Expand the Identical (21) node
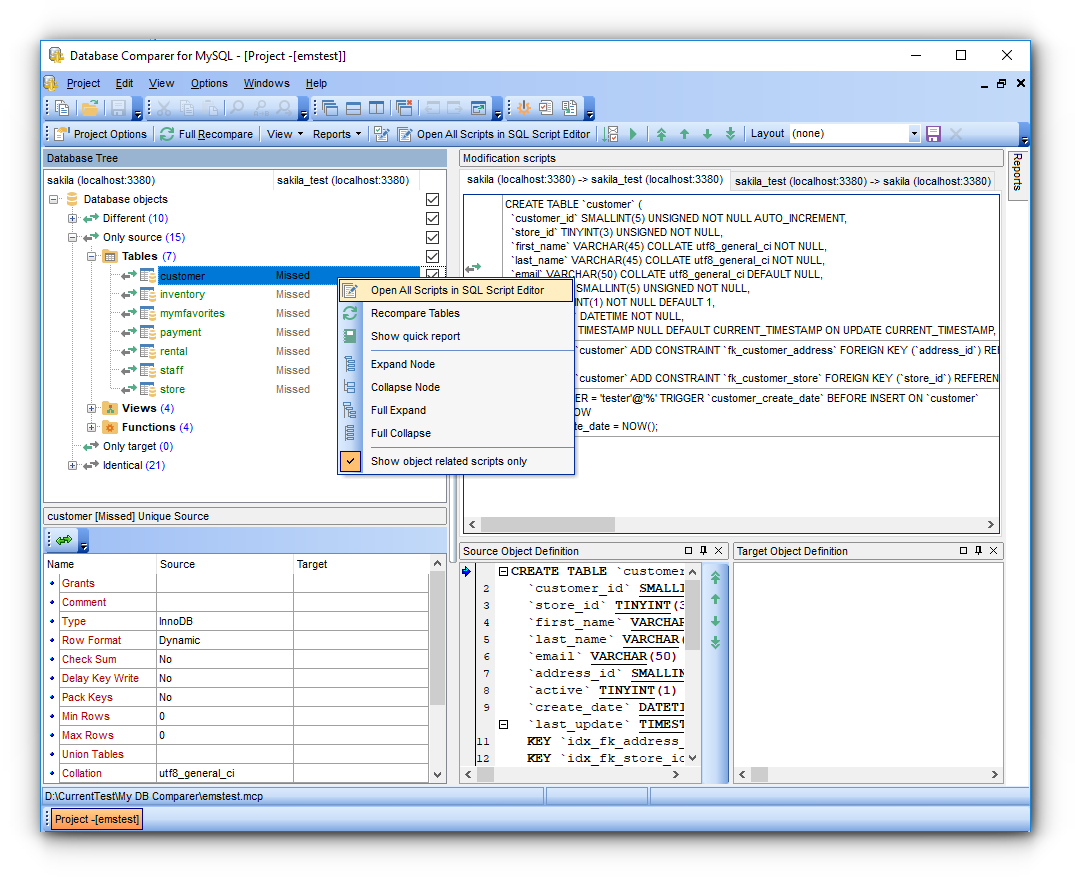The width and height of the screenshot is (1075, 877). coord(73,466)
